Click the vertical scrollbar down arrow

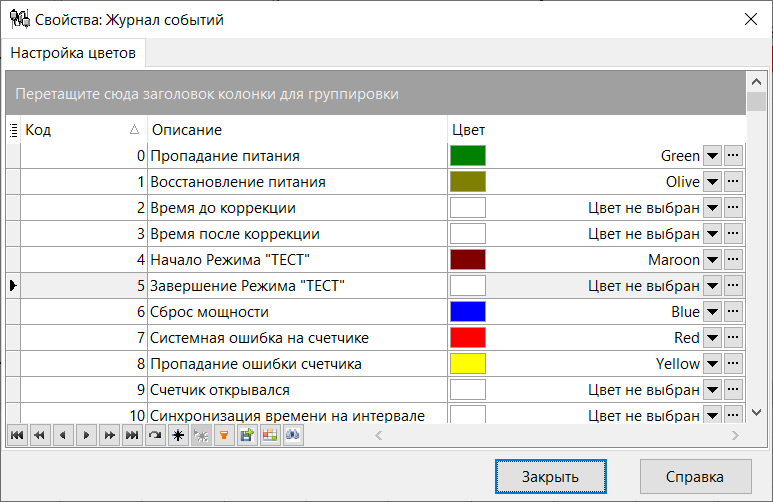coord(757,412)
